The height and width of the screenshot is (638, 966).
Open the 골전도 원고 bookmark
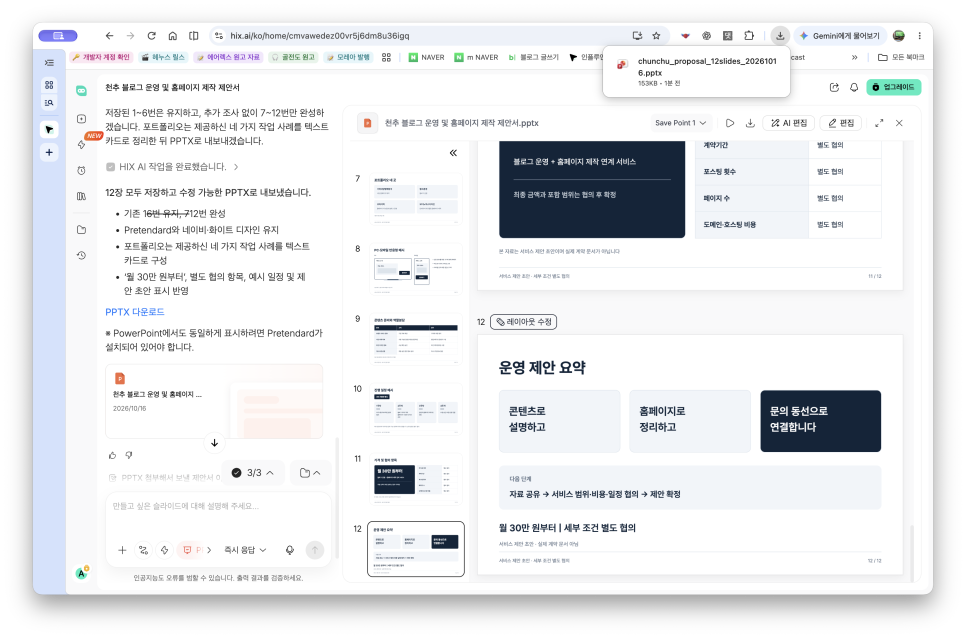(x=293, y=57)
